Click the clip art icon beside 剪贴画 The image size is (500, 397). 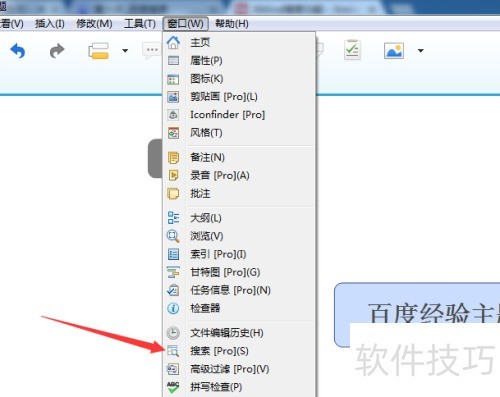coord(173,97)
